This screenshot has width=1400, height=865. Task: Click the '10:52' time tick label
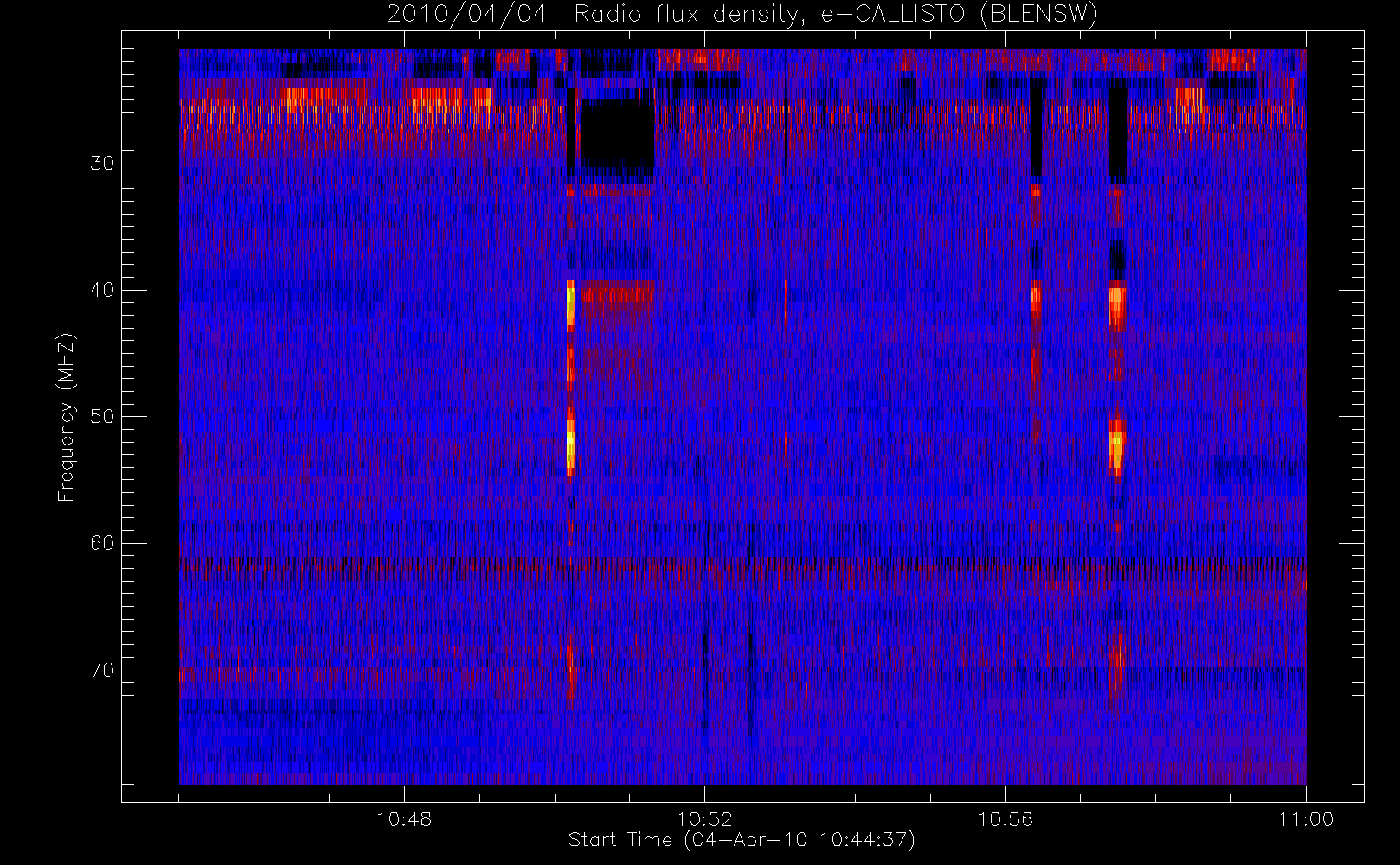(x=704, y=819)
